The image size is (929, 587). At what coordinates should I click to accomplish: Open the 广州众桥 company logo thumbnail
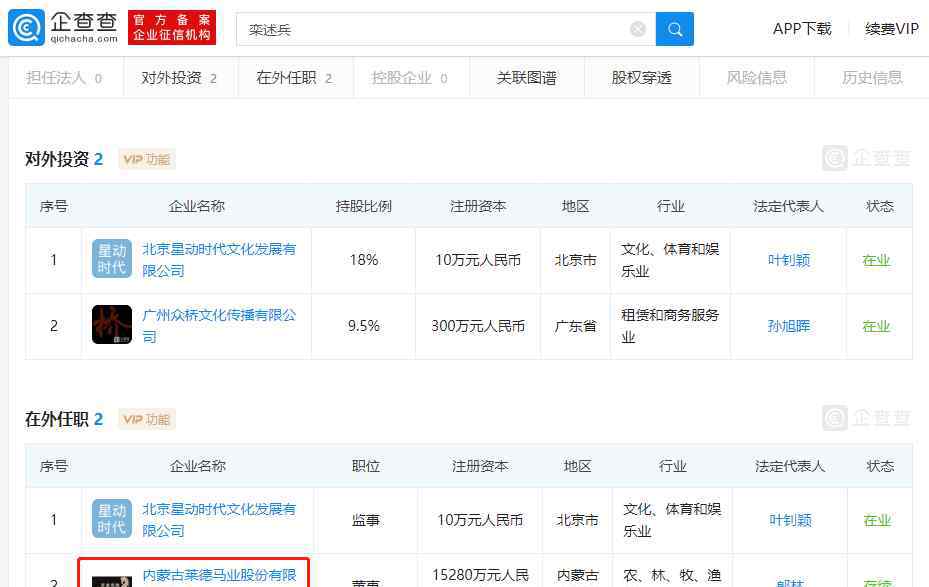(112, 325)
